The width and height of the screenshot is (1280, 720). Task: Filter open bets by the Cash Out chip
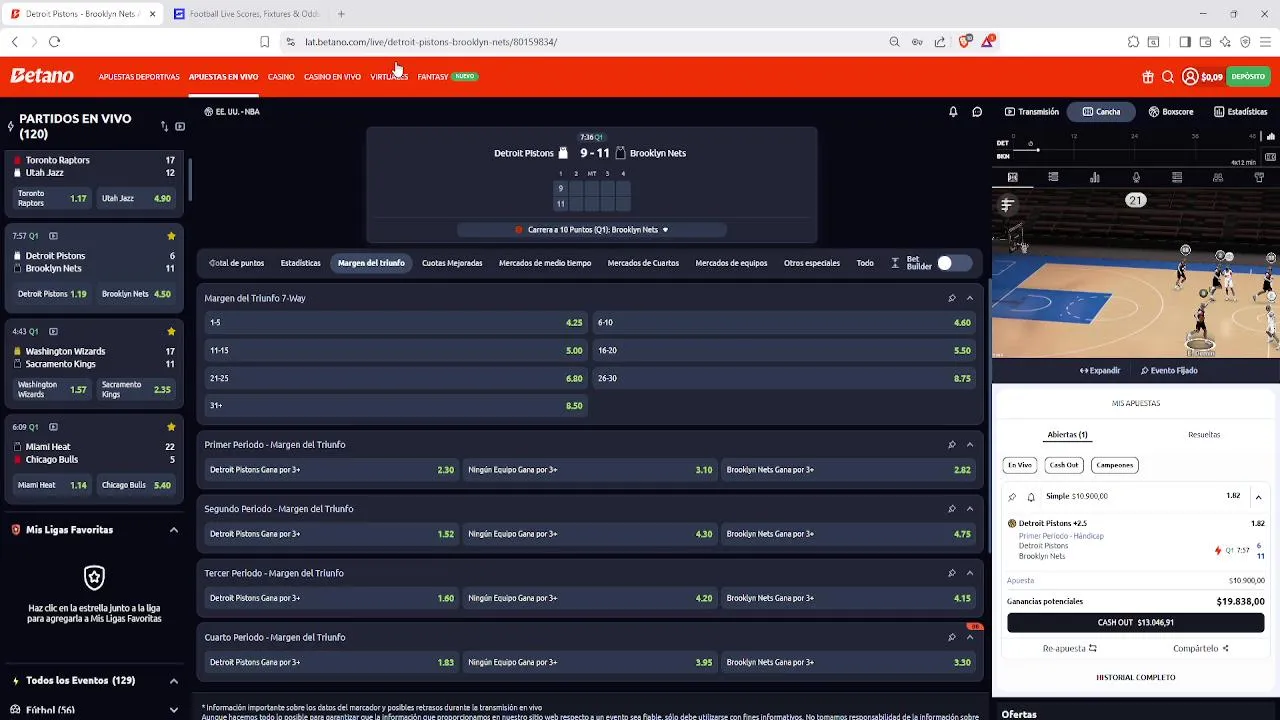(1064, 465)
